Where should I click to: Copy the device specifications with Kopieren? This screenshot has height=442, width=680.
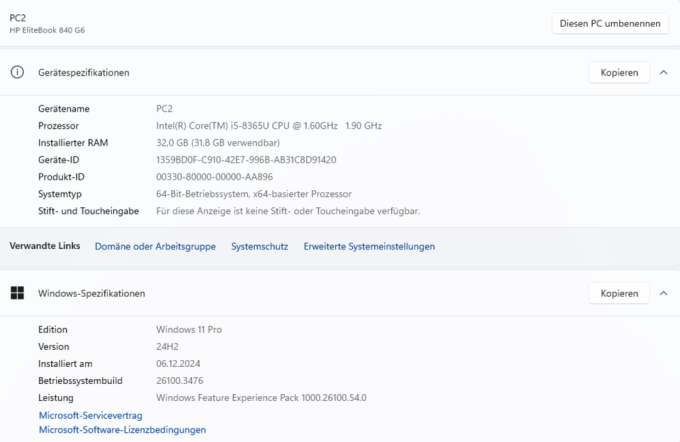(x=619, y=72)
